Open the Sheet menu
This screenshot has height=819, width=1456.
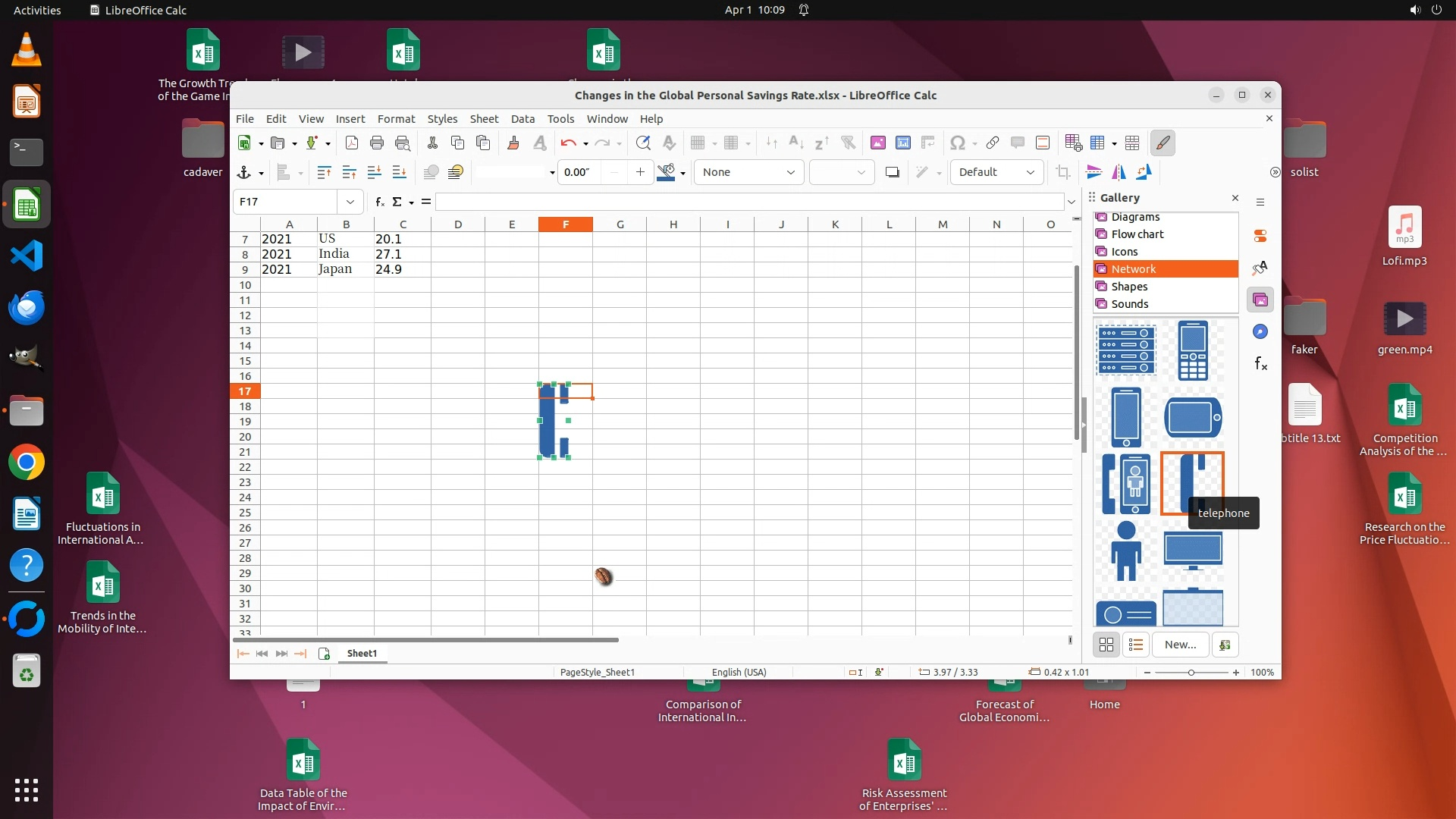point(484,119)
